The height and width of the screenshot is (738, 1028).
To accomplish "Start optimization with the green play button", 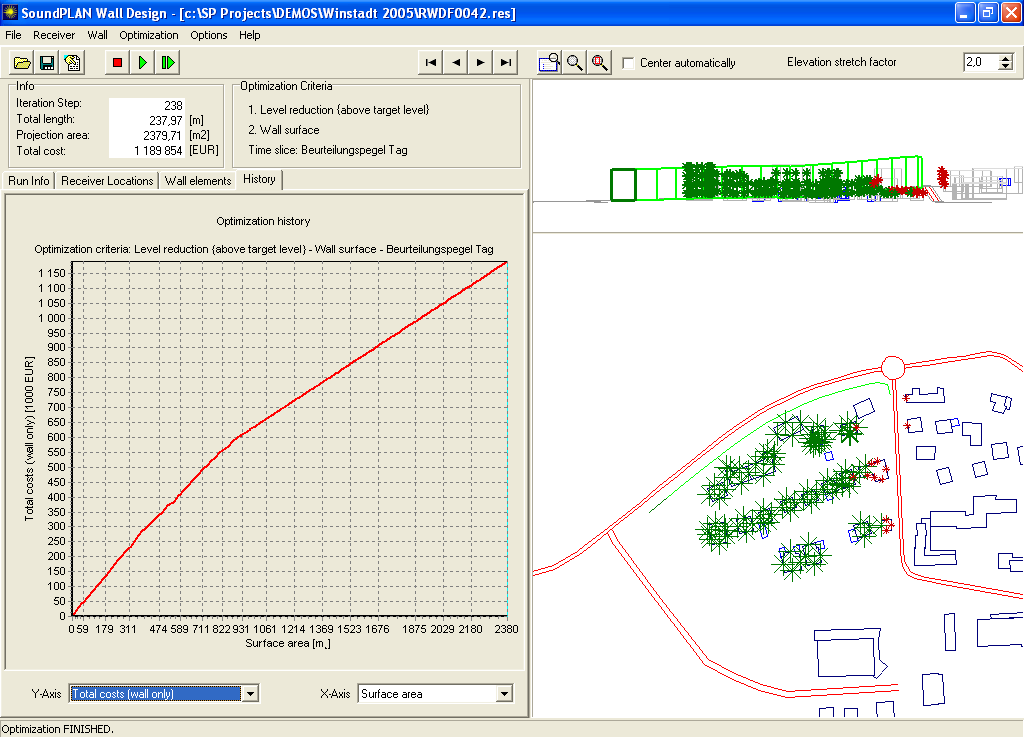I will pyautogui.click(x=142, y=63).
